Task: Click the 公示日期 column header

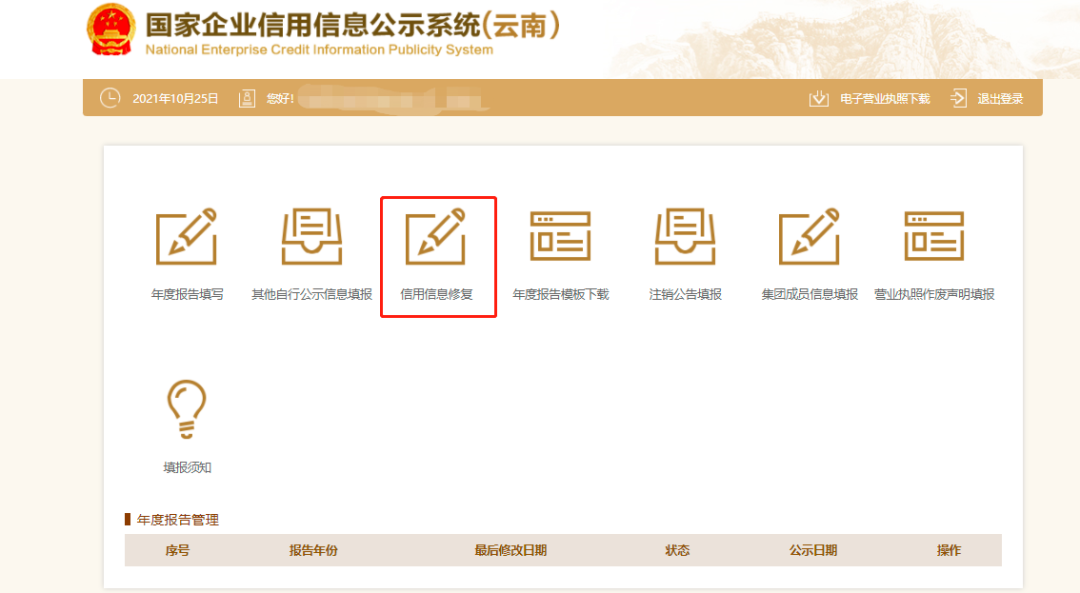Action: click(x=812, y=550)
